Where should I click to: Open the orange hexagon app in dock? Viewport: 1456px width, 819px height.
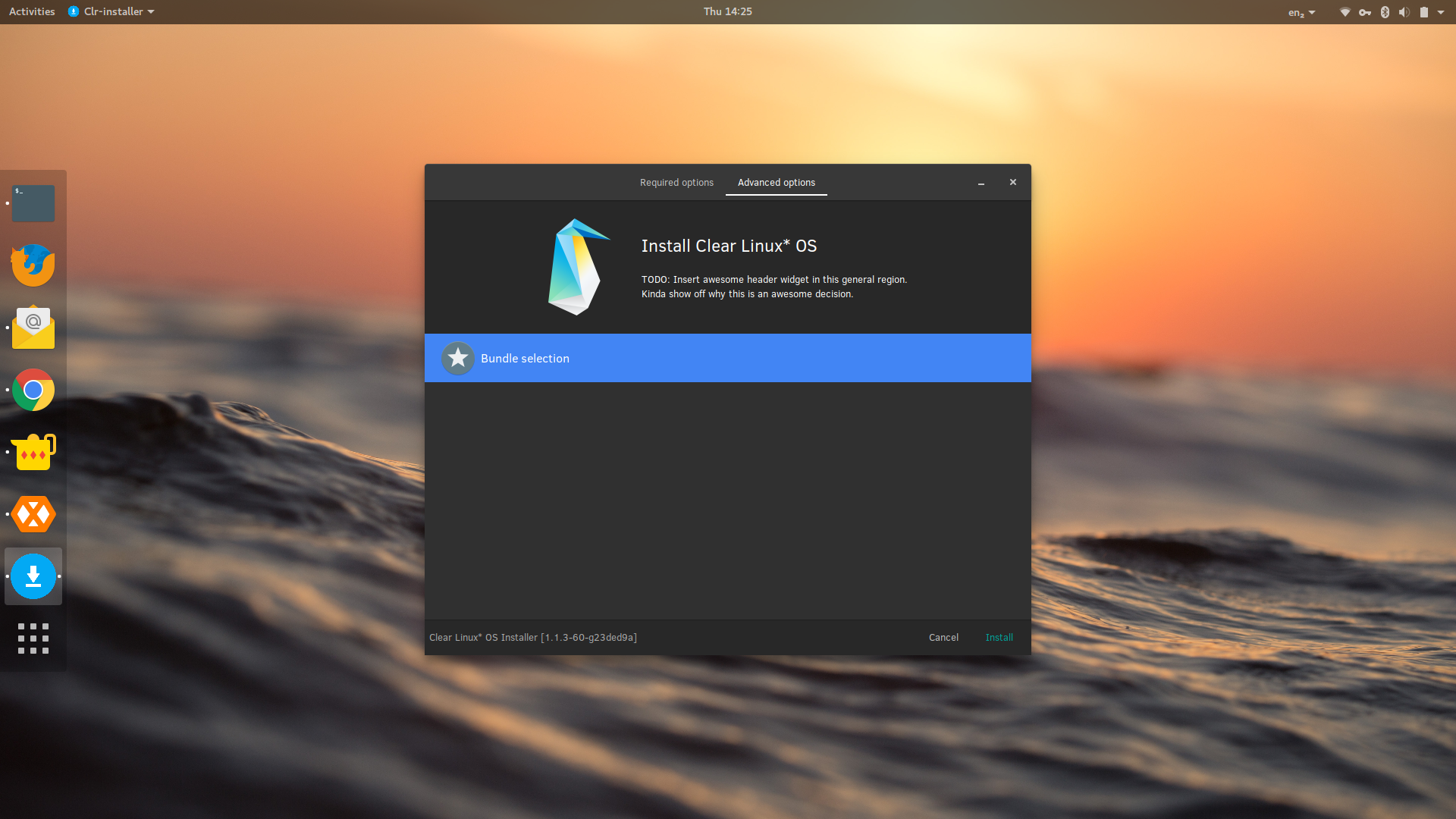click(33, 514)
